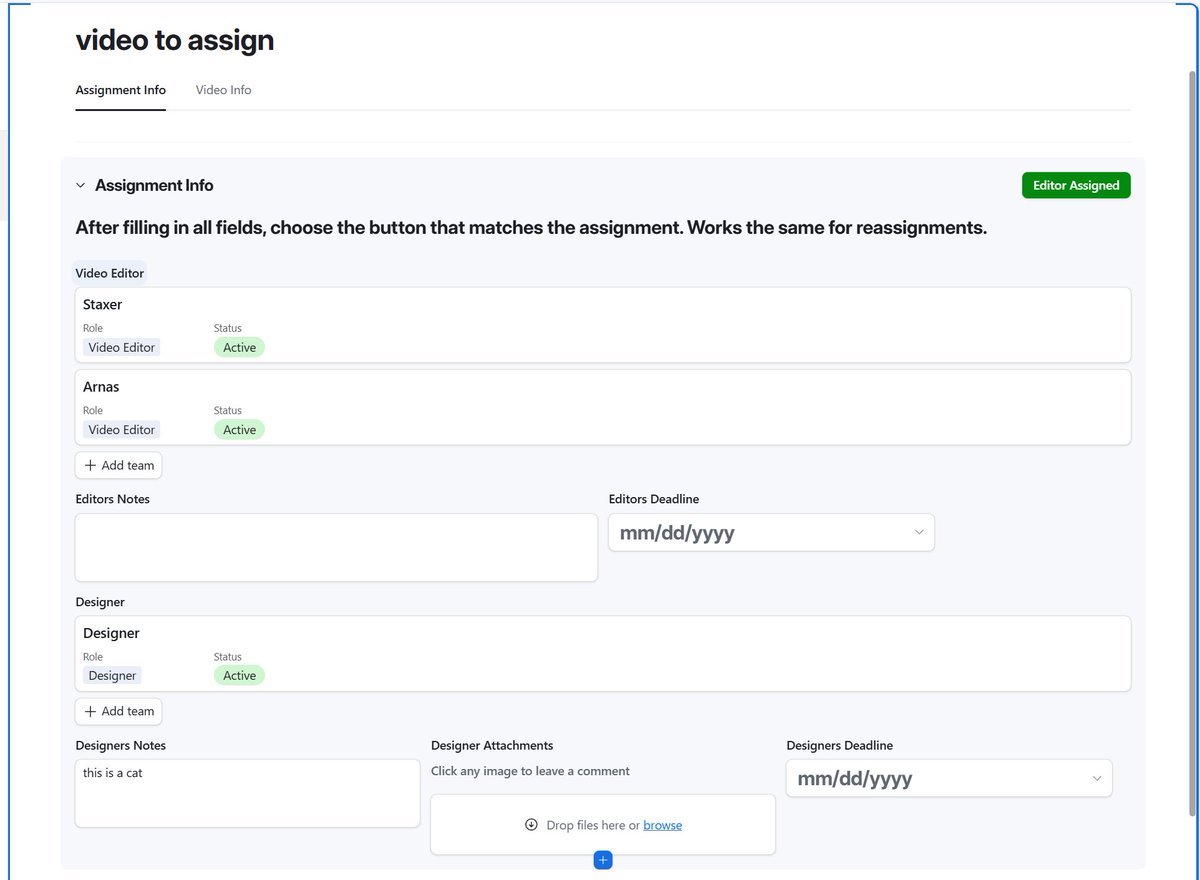
Task: Click the Active status on Staxer
Action: pyautogui.click(x=239, y=348)
